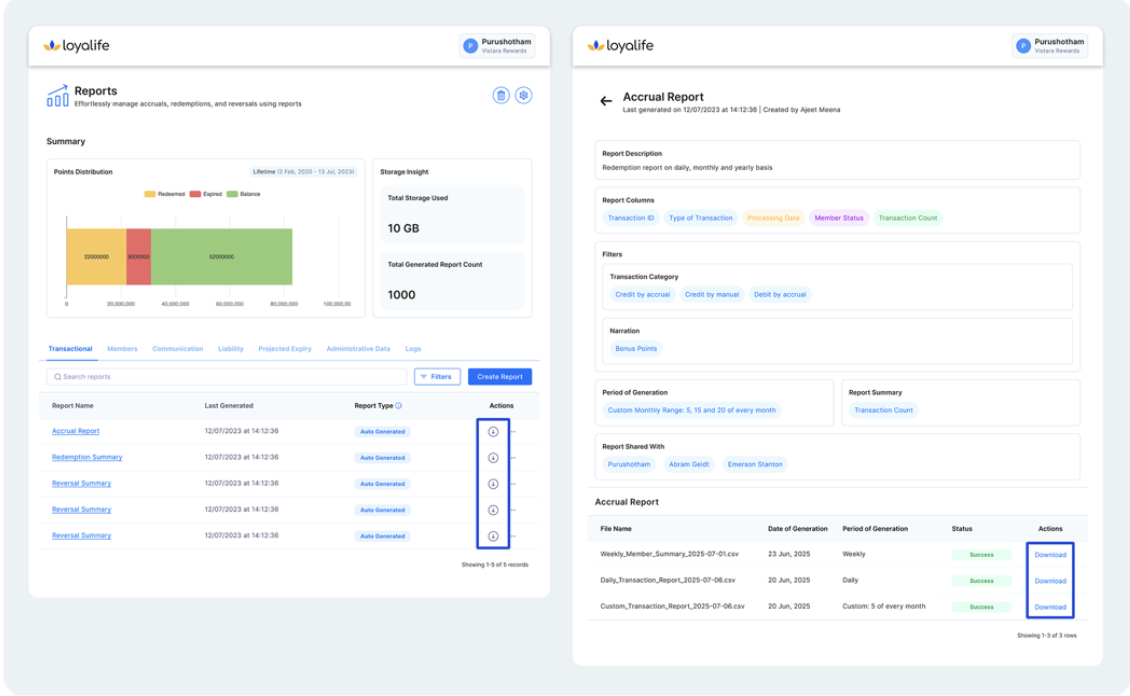This screenshot has width=1130, height=696.
Task: Open the Logs tab
Action: [x=413, y=349]
